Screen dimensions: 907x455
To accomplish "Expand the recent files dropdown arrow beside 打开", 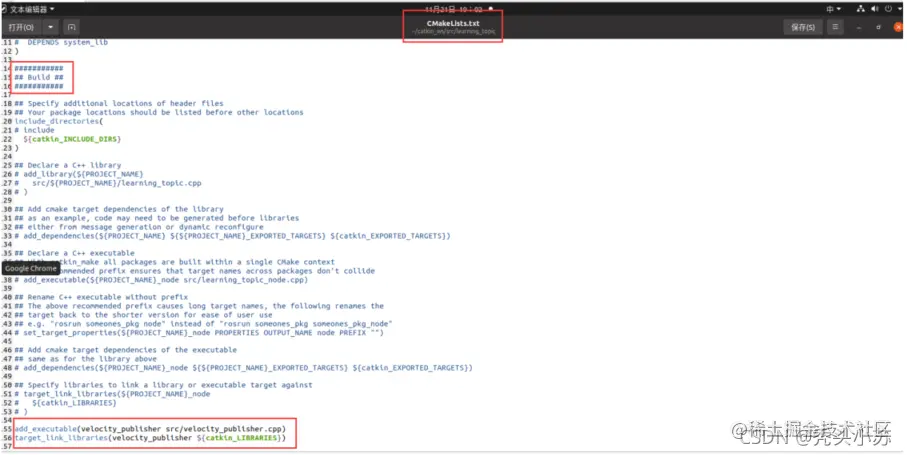I will pyautogui.click(x=51, y=27).
